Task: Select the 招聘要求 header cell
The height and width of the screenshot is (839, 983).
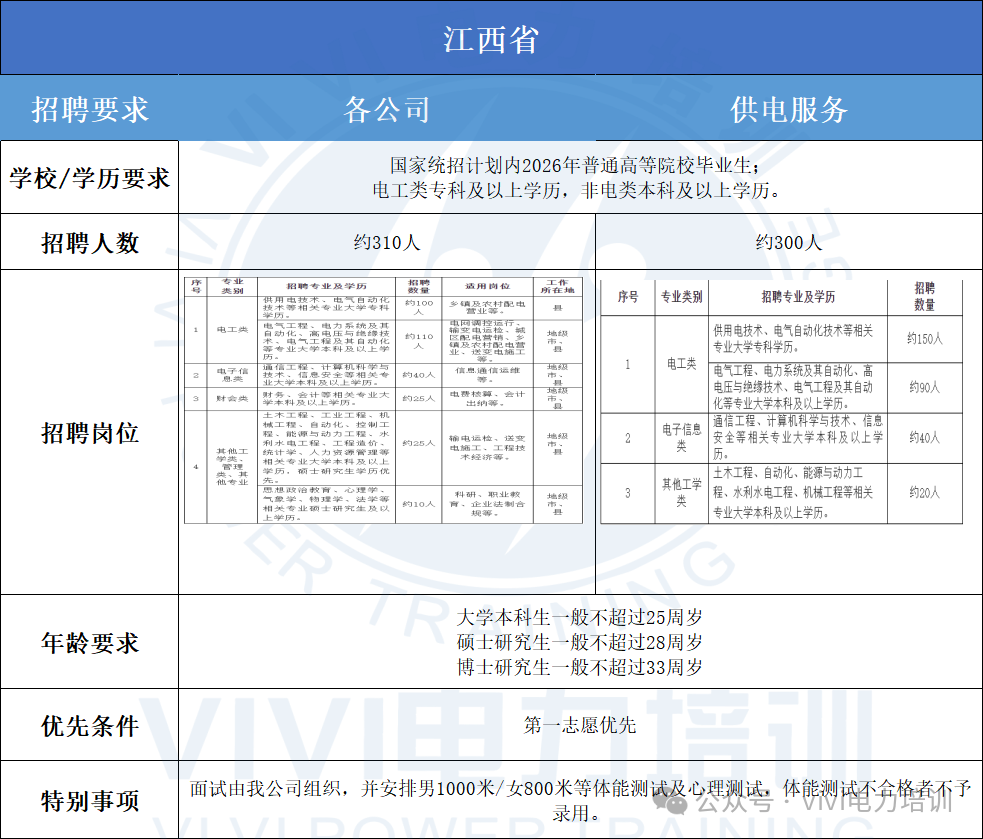Action: click(89, 109)
